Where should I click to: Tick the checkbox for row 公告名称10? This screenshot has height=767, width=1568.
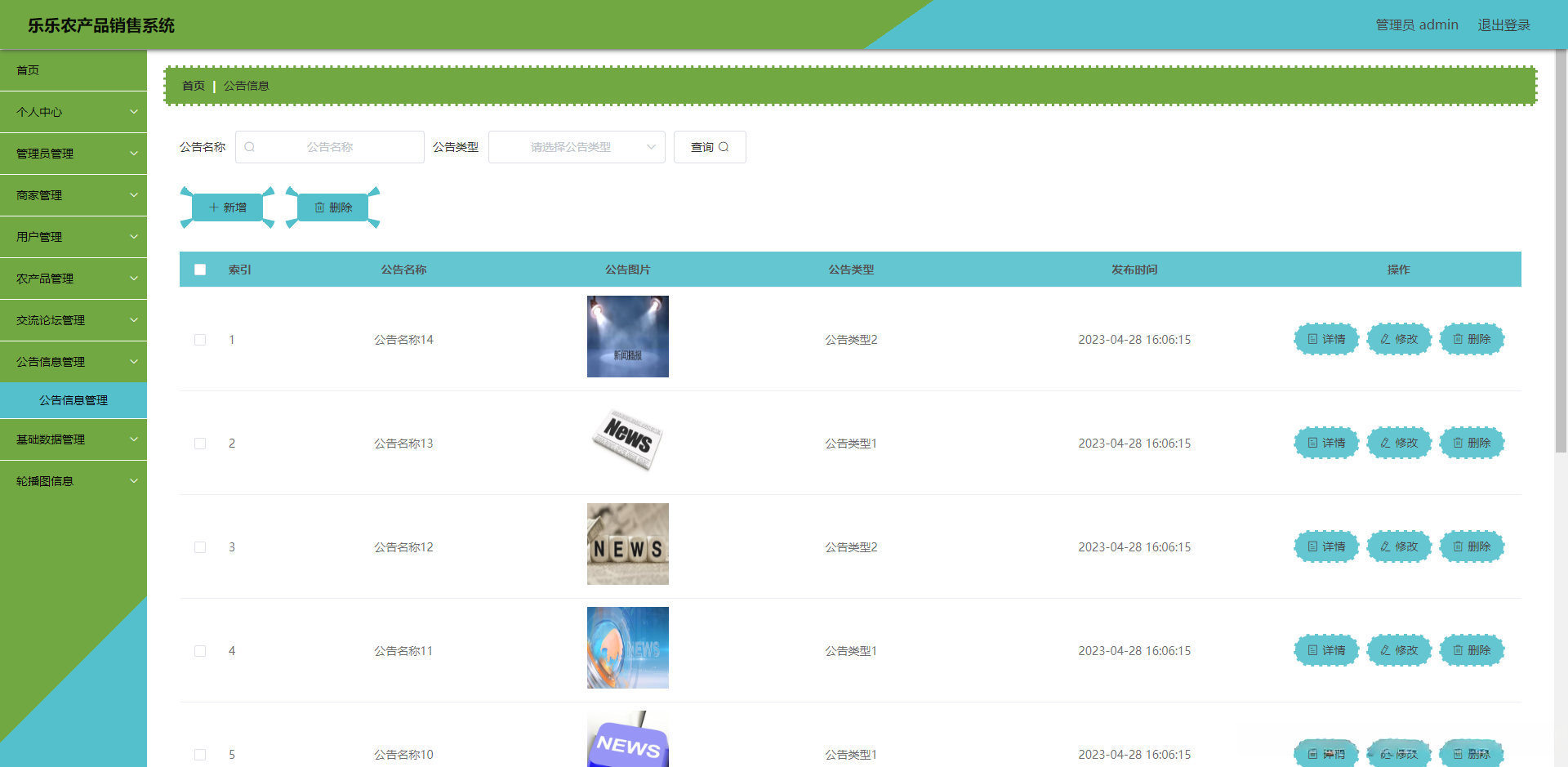200,755
